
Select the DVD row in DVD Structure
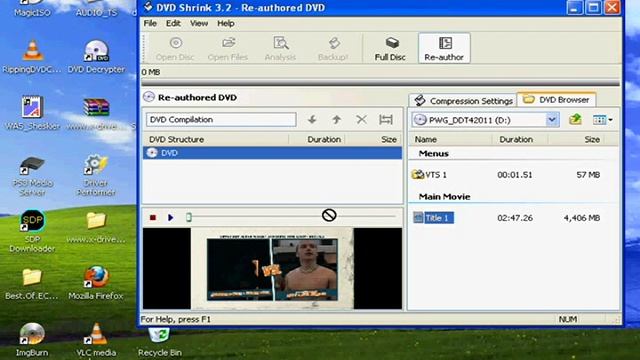[272, 153]
